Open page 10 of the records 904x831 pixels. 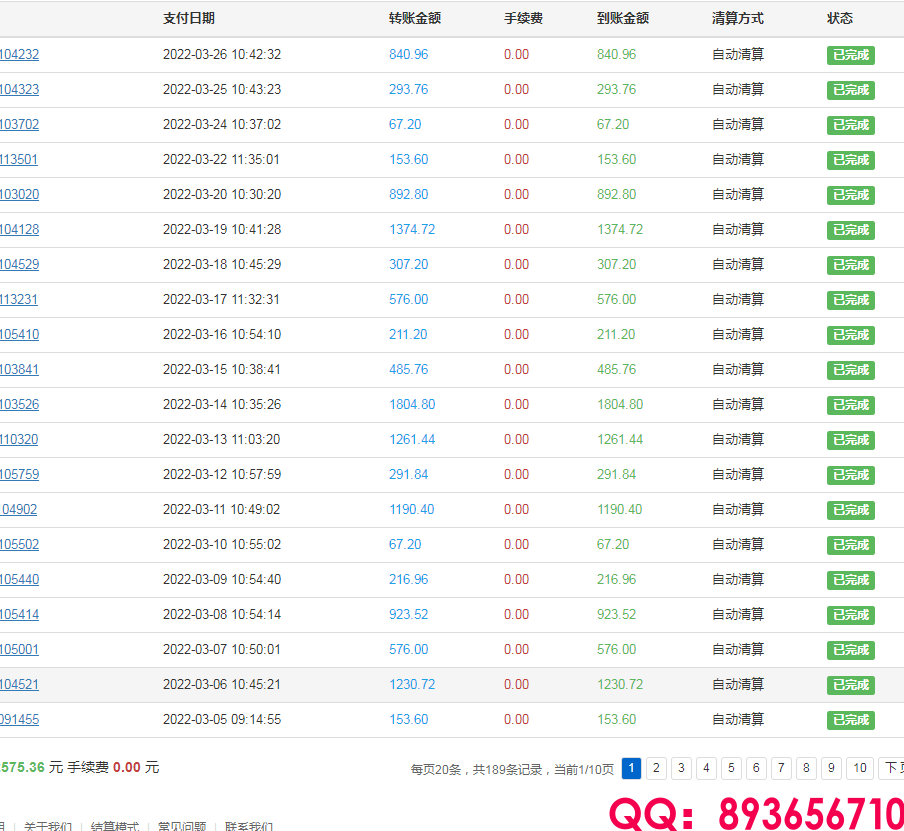859,768
